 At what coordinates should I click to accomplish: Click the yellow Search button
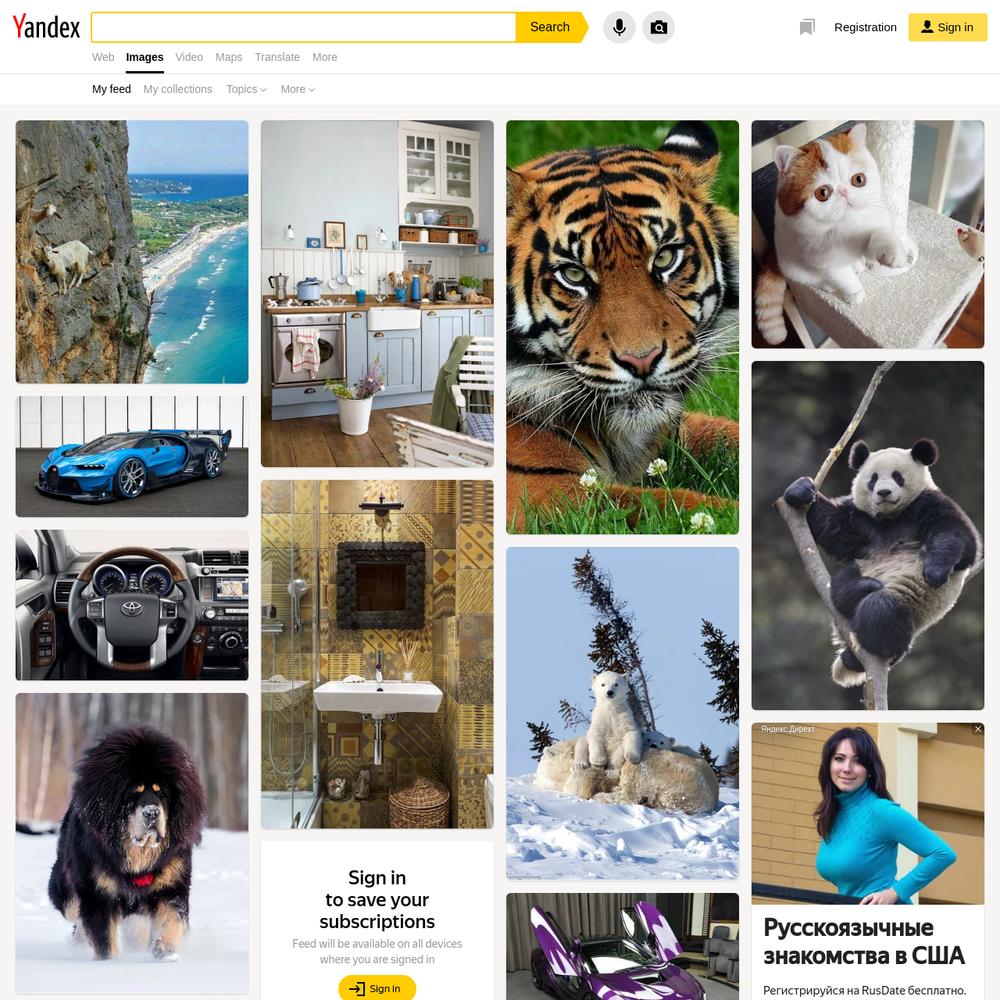pos(550,27)
